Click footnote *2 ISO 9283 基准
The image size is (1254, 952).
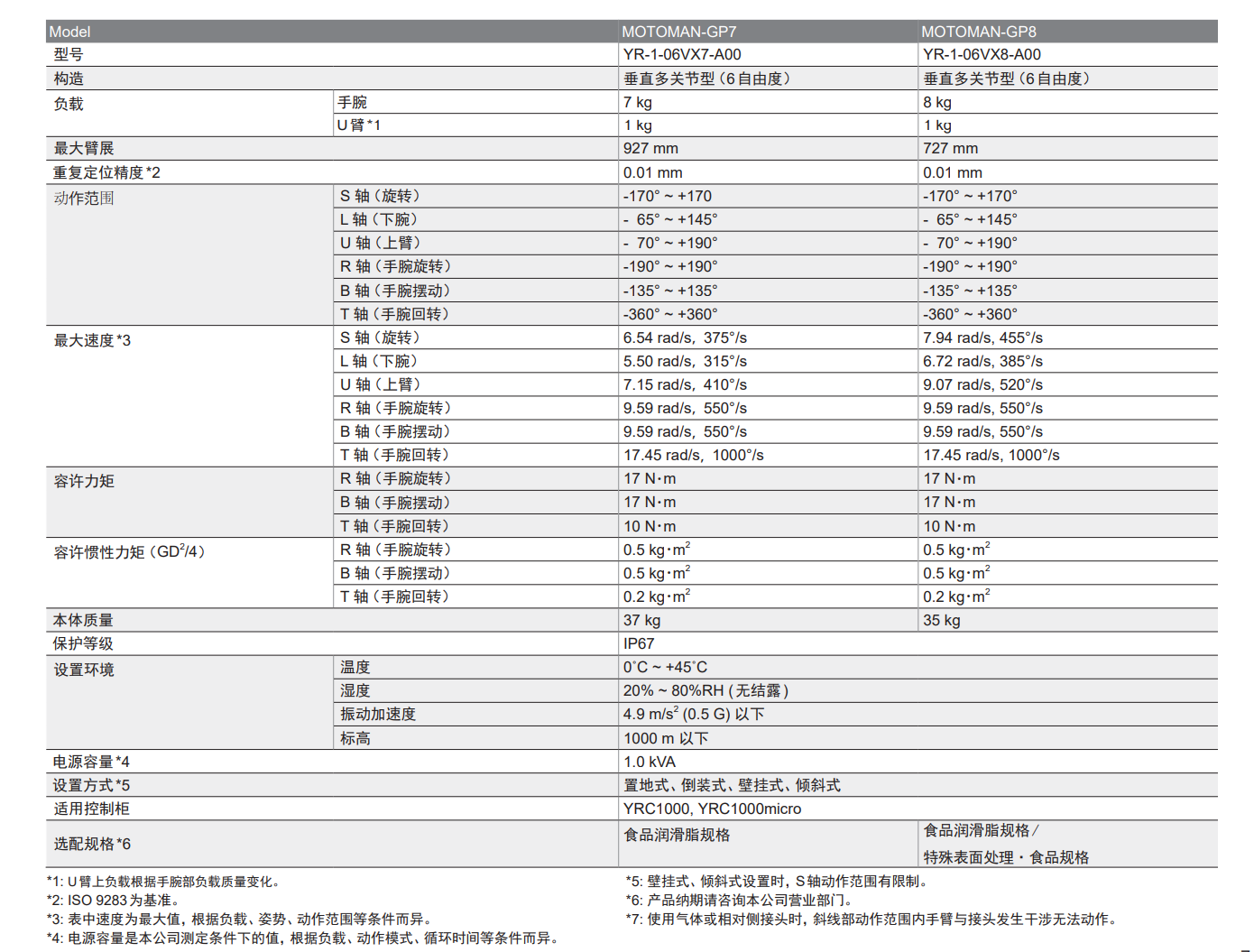114,900
